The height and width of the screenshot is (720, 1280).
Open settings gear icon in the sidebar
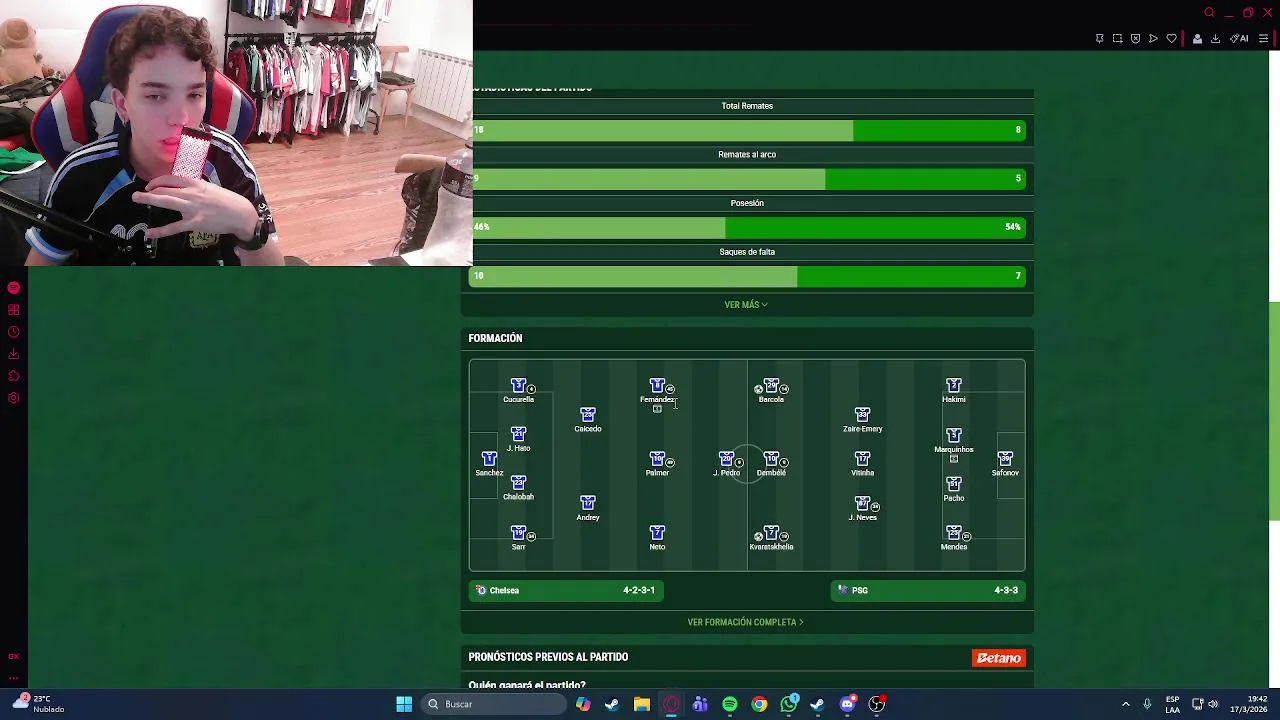pos(14,398)
